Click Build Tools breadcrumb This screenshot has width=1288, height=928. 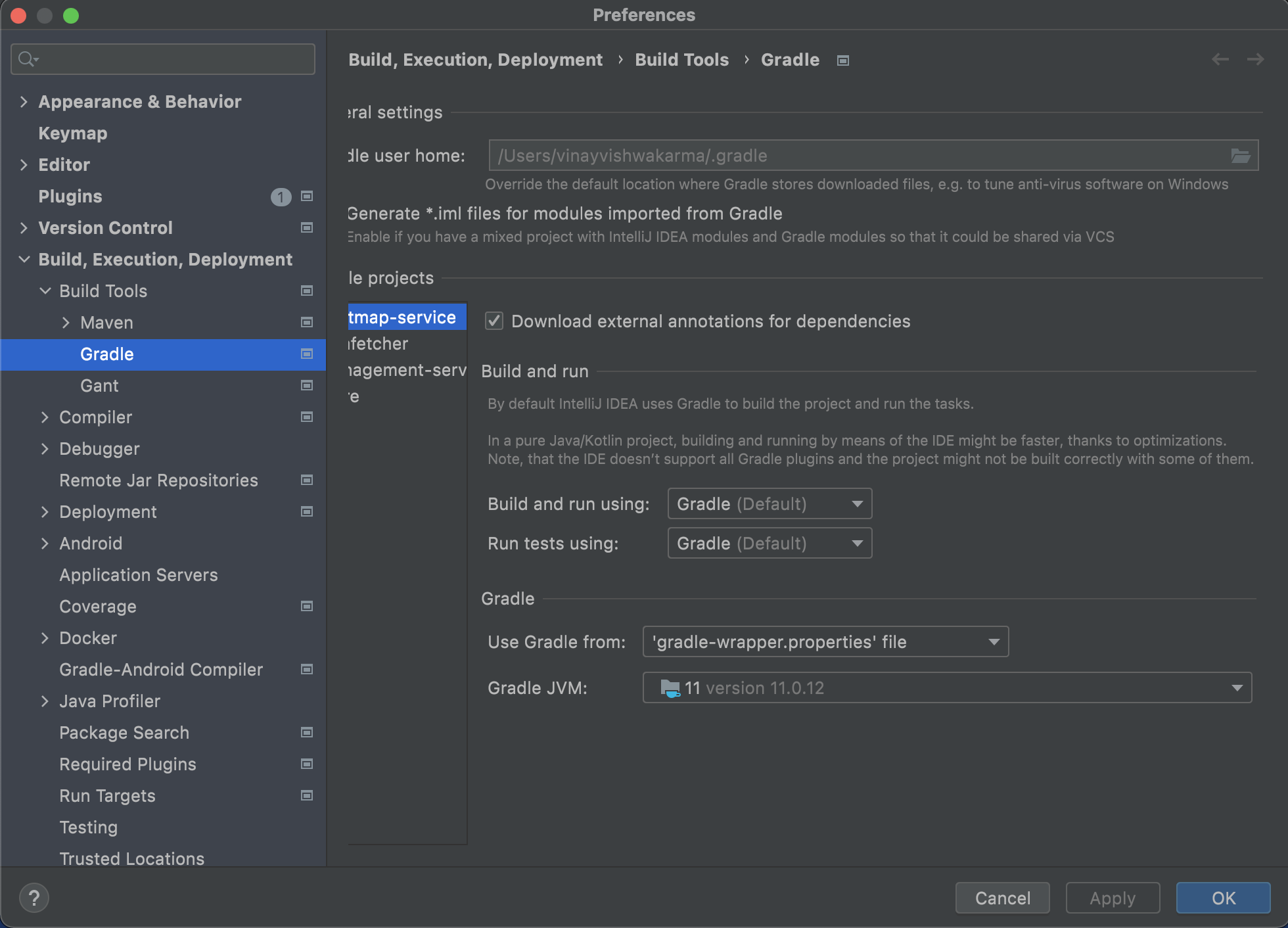pos(681,60)
